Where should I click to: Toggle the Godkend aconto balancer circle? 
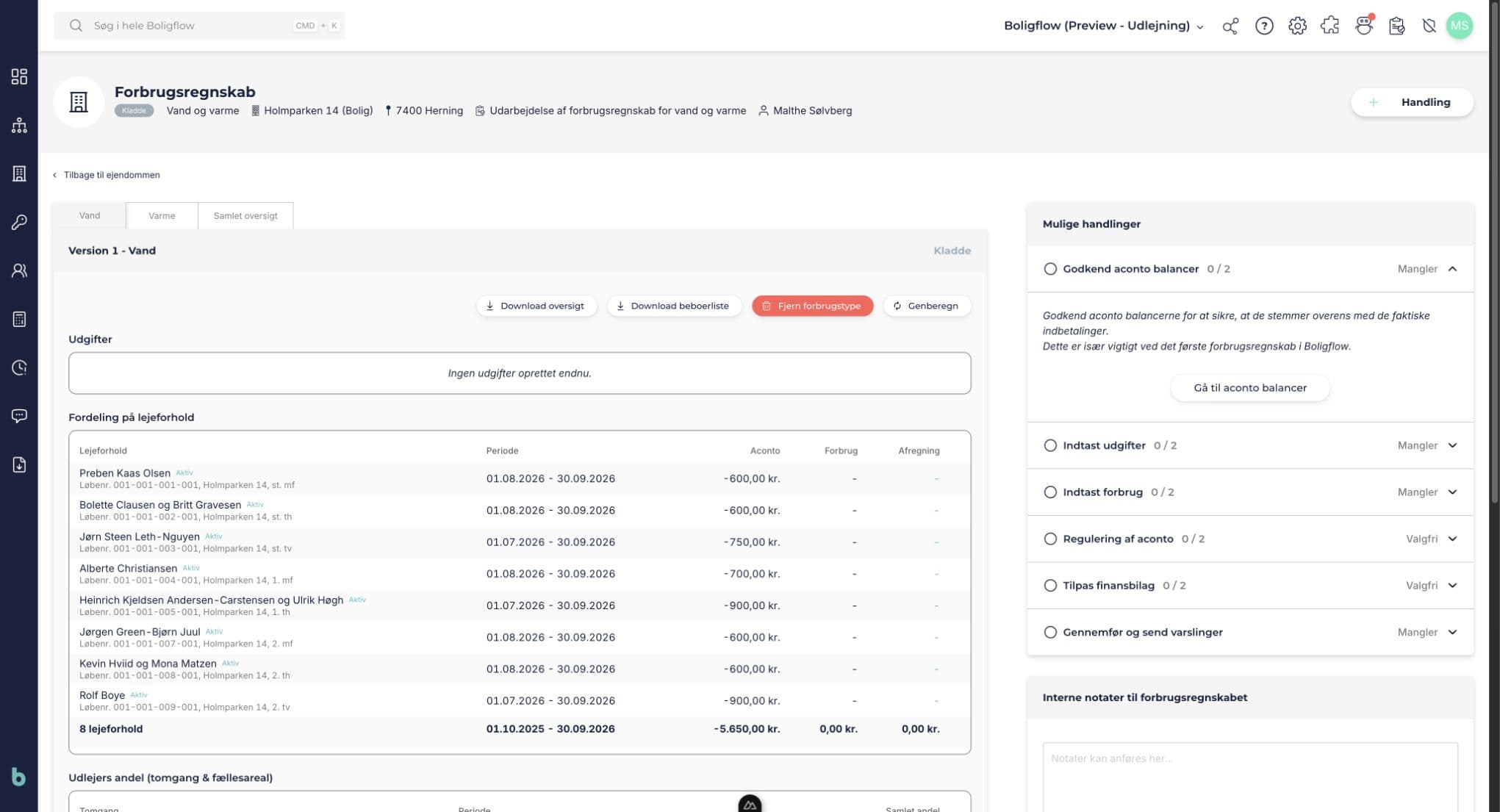pyautogui.click(x=1050, y=269)
